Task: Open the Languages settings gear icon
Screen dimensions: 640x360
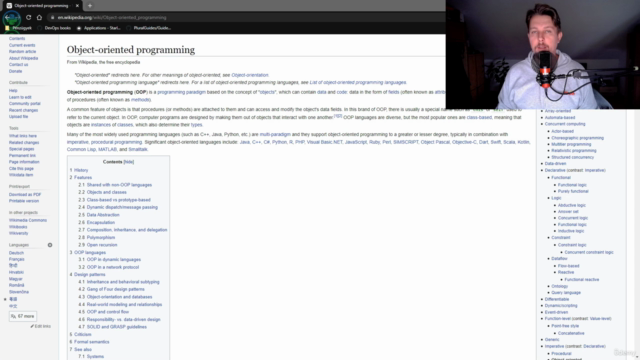Action: coord(50,245)
